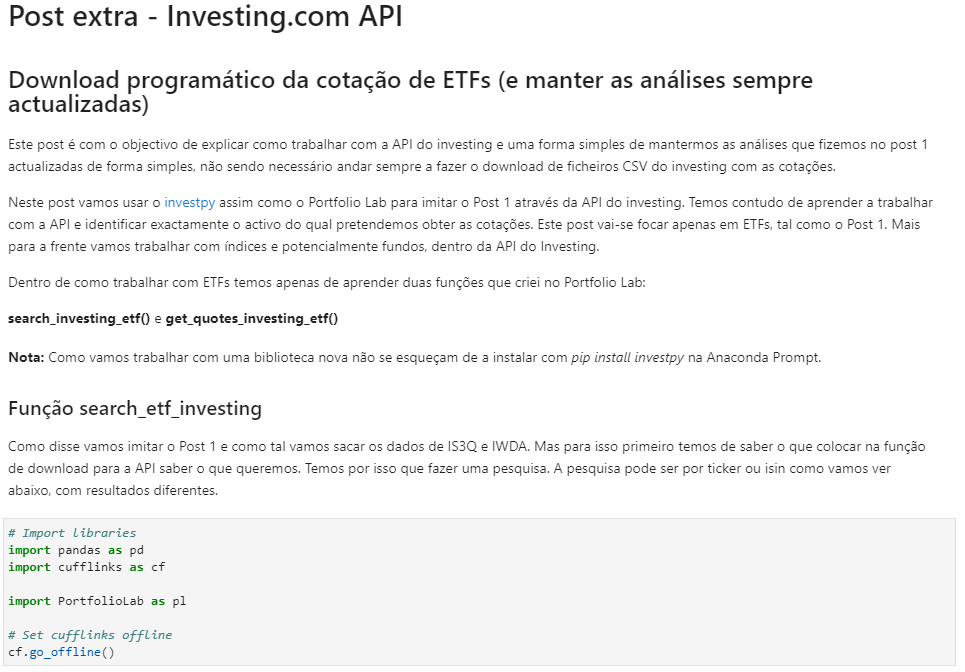Click the "# Set cufflinks offline" comment
The width and height of the screenshot is (965, 672).
[90, 635]
